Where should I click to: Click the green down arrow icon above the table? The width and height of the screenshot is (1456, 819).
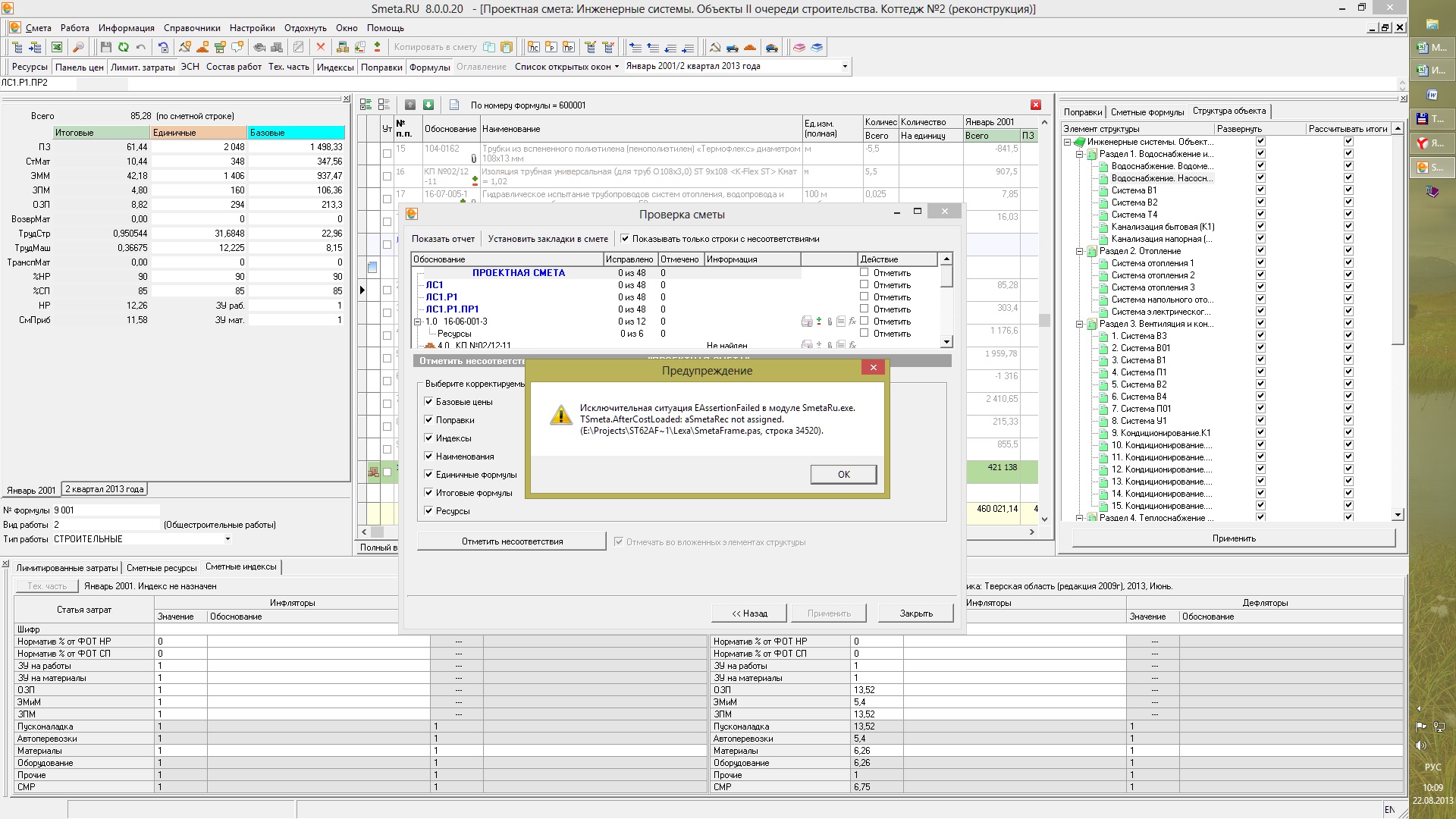click(428, 105)
